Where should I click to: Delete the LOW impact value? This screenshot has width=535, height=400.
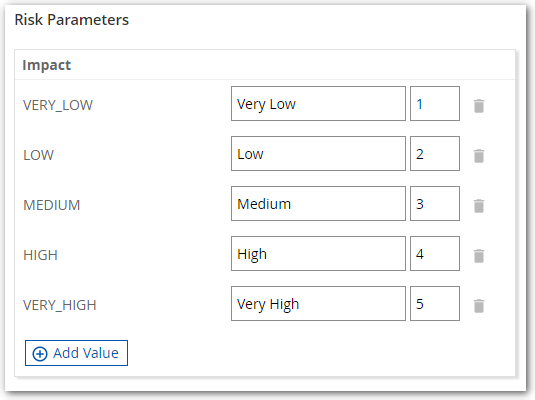(479, 156)
